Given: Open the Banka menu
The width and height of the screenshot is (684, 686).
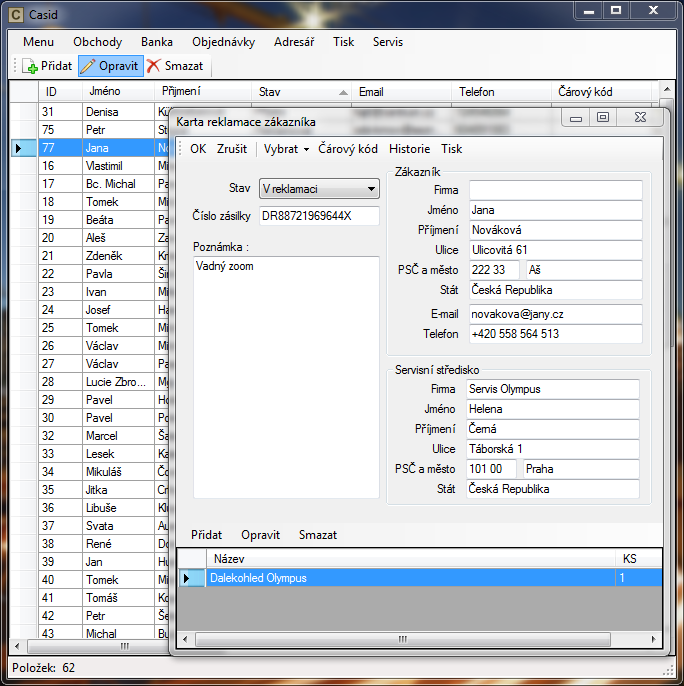Looking at the screenshot, I should [157, 42].
